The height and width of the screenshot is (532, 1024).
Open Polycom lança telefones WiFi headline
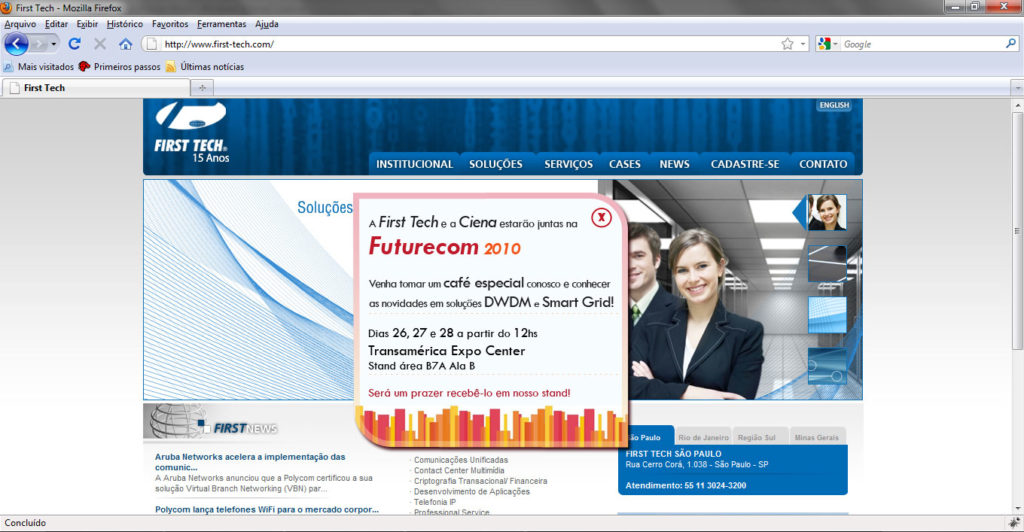click(266, 509)
